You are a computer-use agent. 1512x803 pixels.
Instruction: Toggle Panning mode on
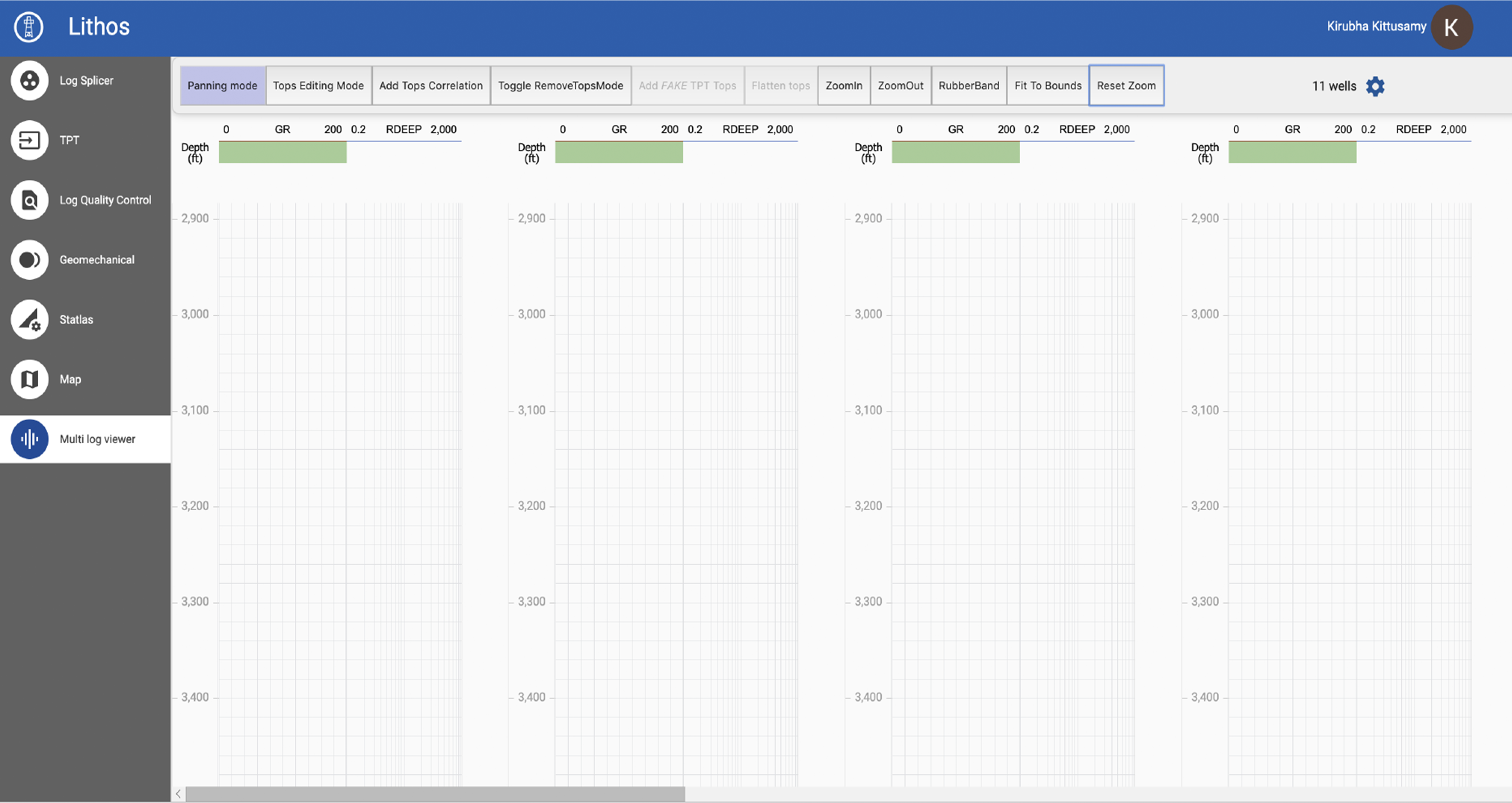(223, 86)
